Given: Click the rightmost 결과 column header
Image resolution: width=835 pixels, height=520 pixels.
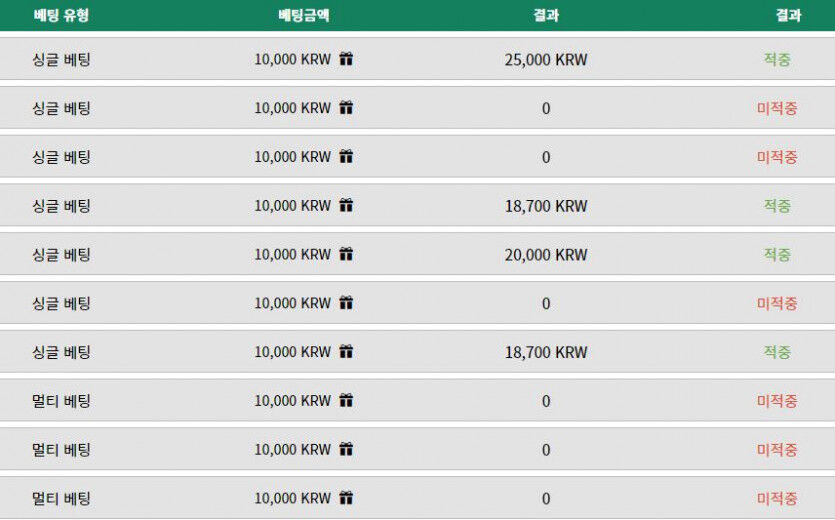Looking at the screenshot, I should (x=788, y=15).
